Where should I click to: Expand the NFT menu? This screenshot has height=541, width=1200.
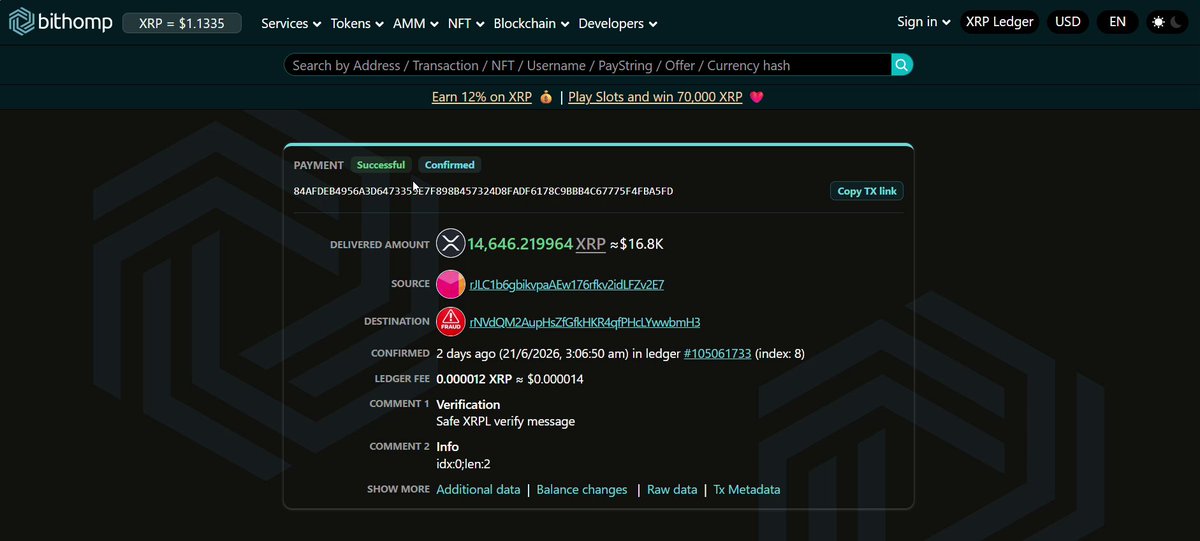[x=467, y=23]
